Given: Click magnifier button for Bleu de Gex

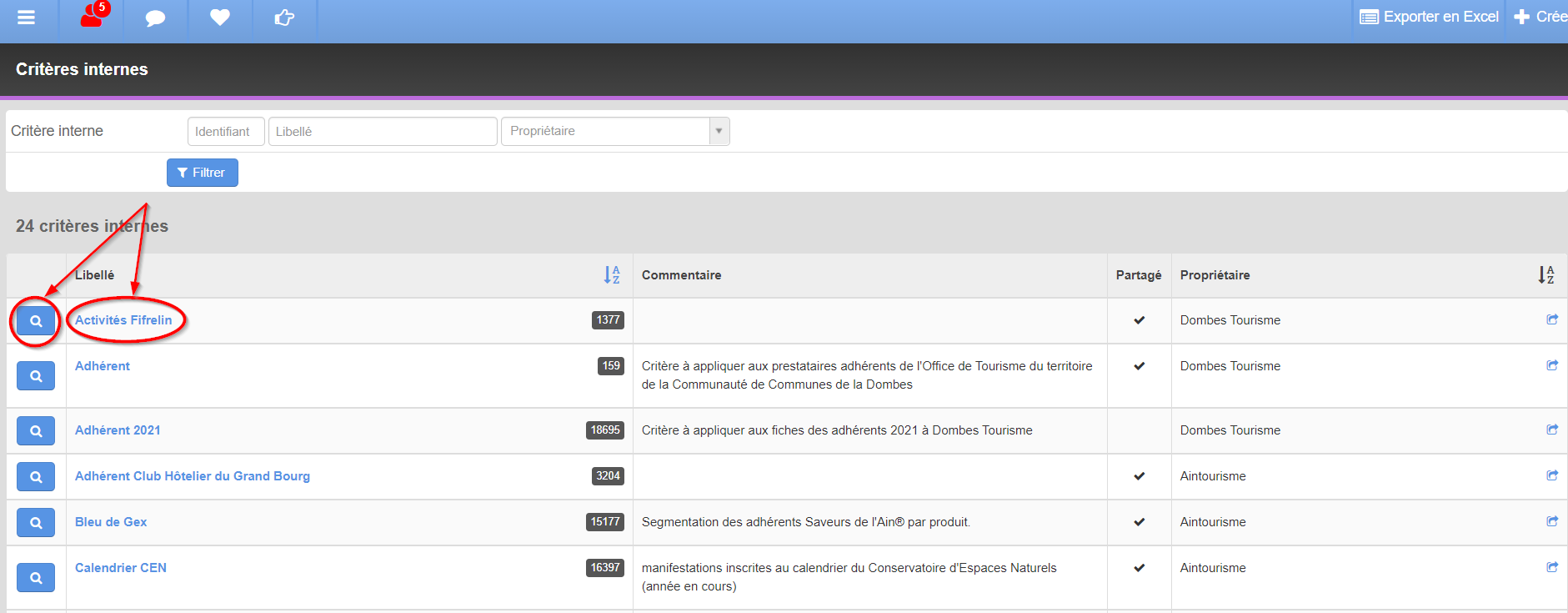Looking at the screenshot, I should pos(36,523).
